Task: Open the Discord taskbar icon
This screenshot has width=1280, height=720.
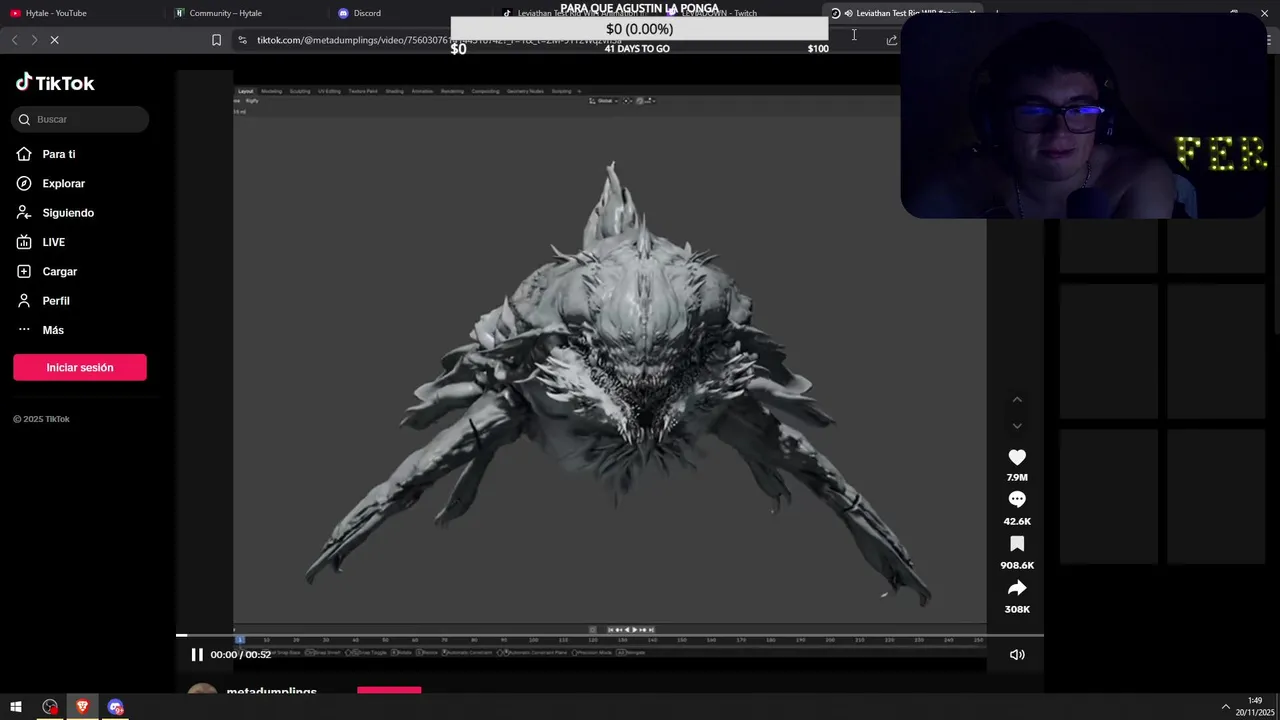Action: 116,707
